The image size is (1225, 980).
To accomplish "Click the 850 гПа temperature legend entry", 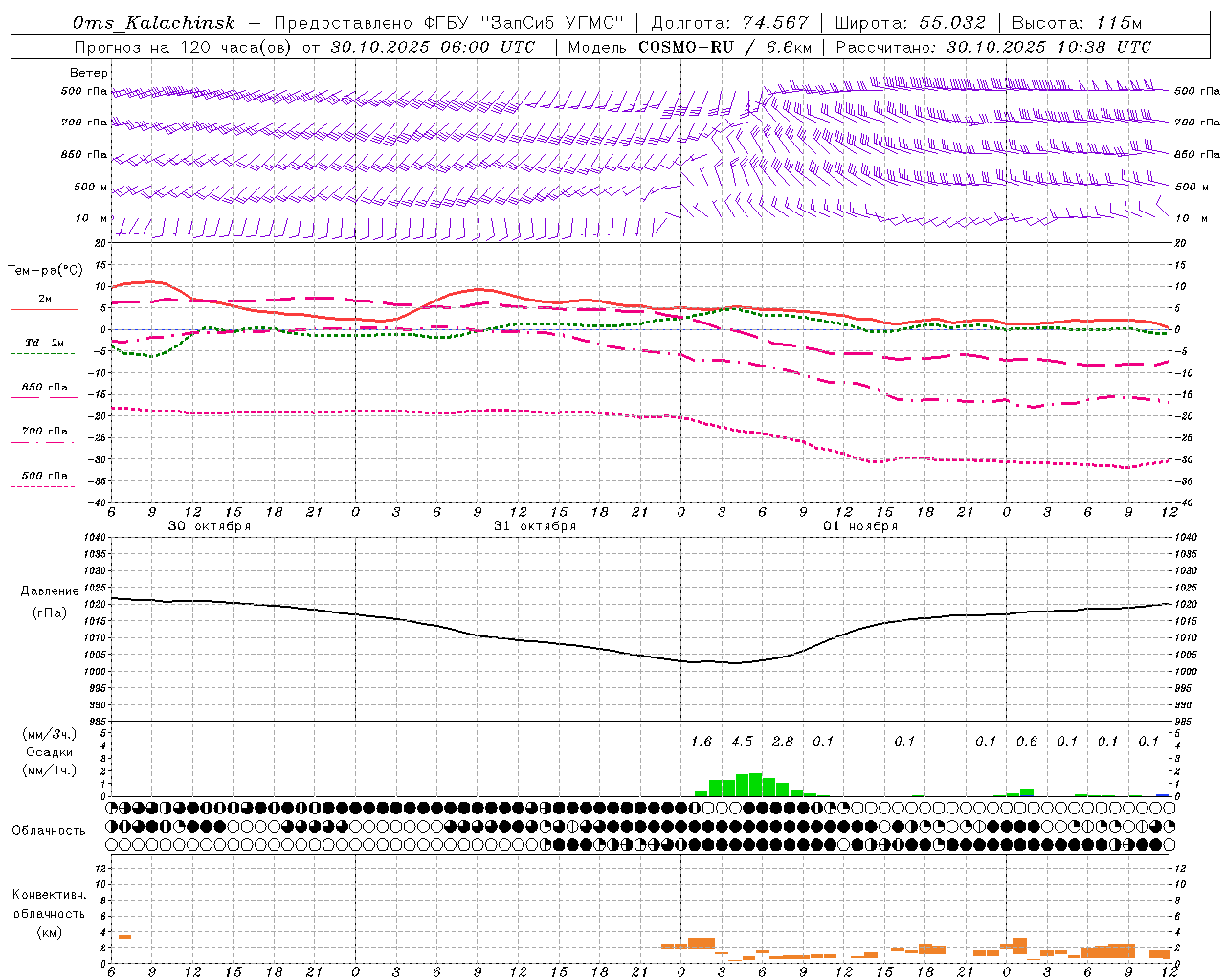I will [x=45, y=388].
